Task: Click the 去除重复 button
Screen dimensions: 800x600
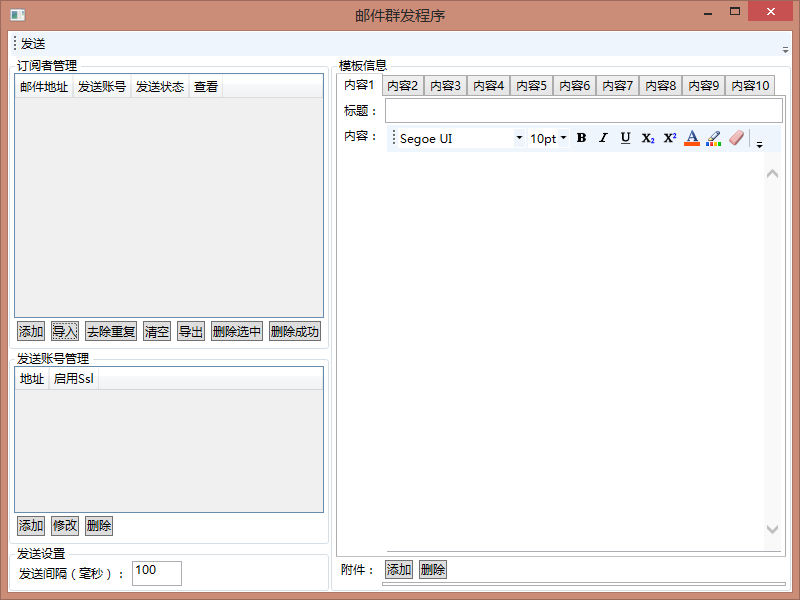Action: 111,332
